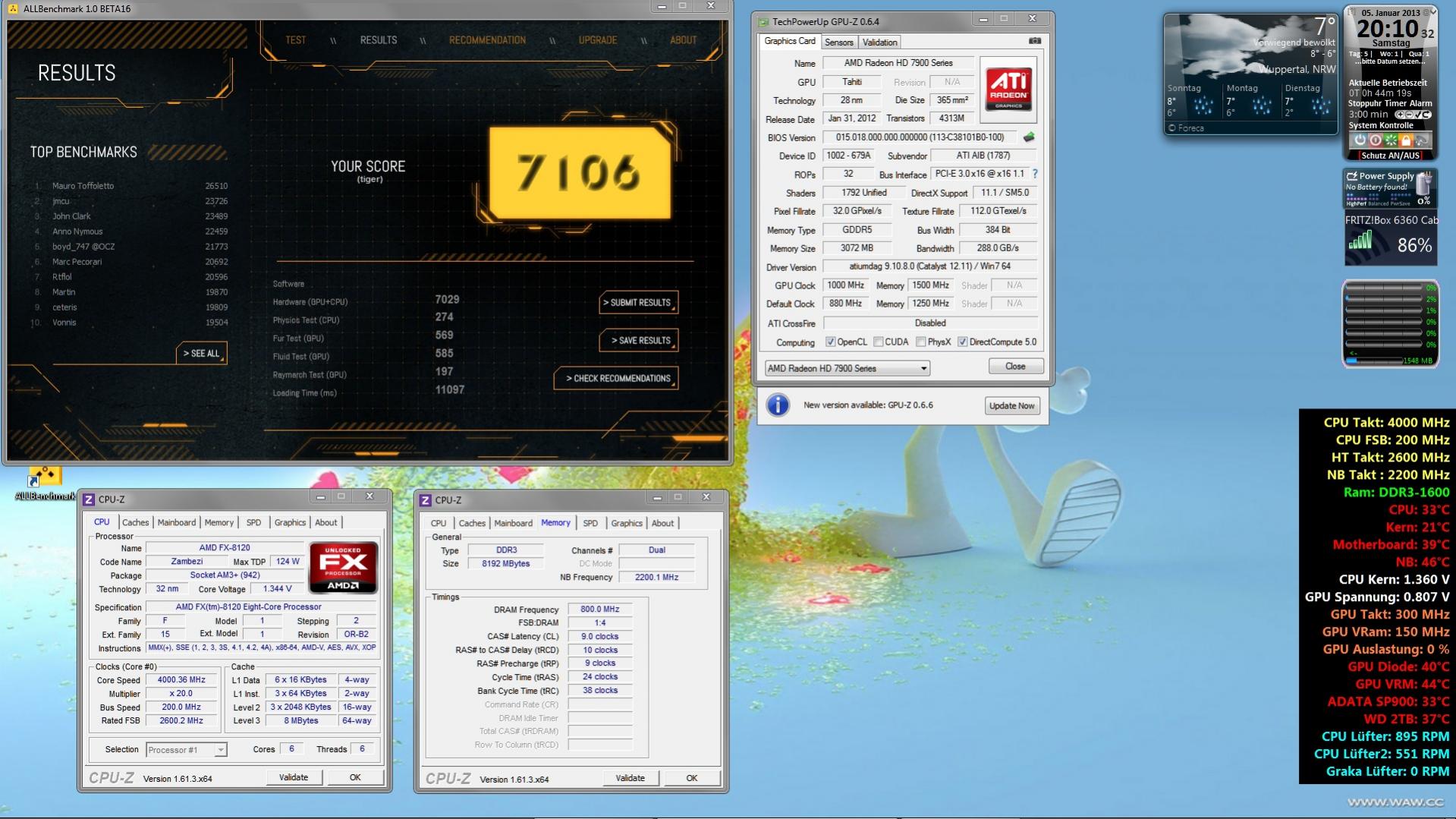
Task: Click the FRITZ!Box 86% signal reading
Action: (x=1414, y=245)
